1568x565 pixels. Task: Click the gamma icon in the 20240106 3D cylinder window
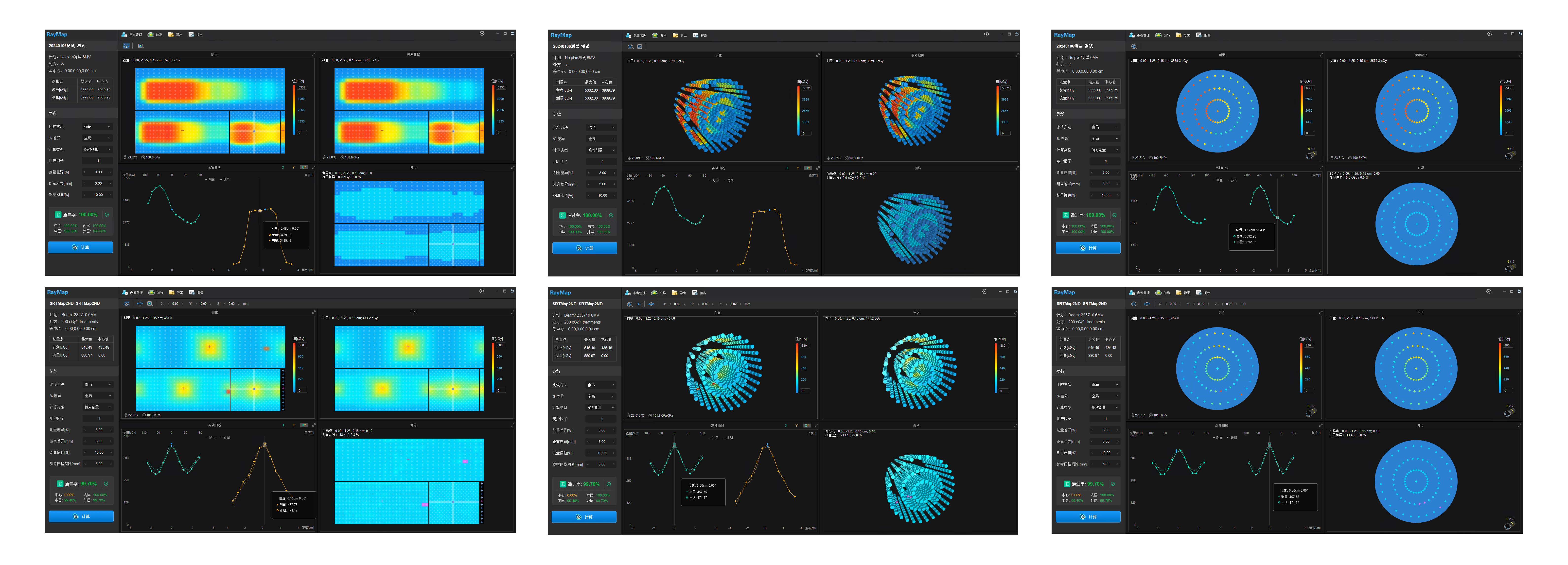[x=655, y=35]
